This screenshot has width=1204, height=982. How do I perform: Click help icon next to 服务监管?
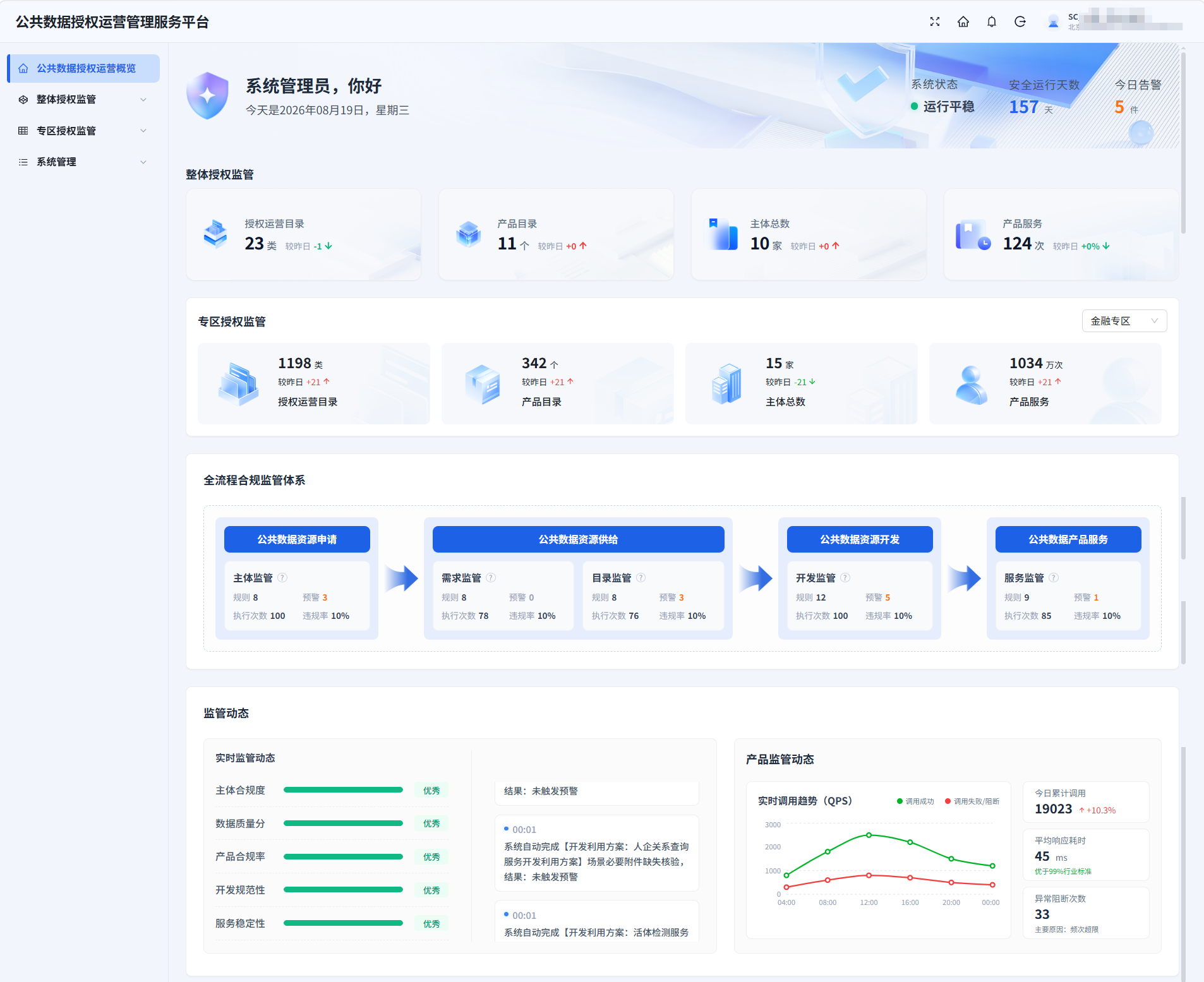pos(1054,578)
